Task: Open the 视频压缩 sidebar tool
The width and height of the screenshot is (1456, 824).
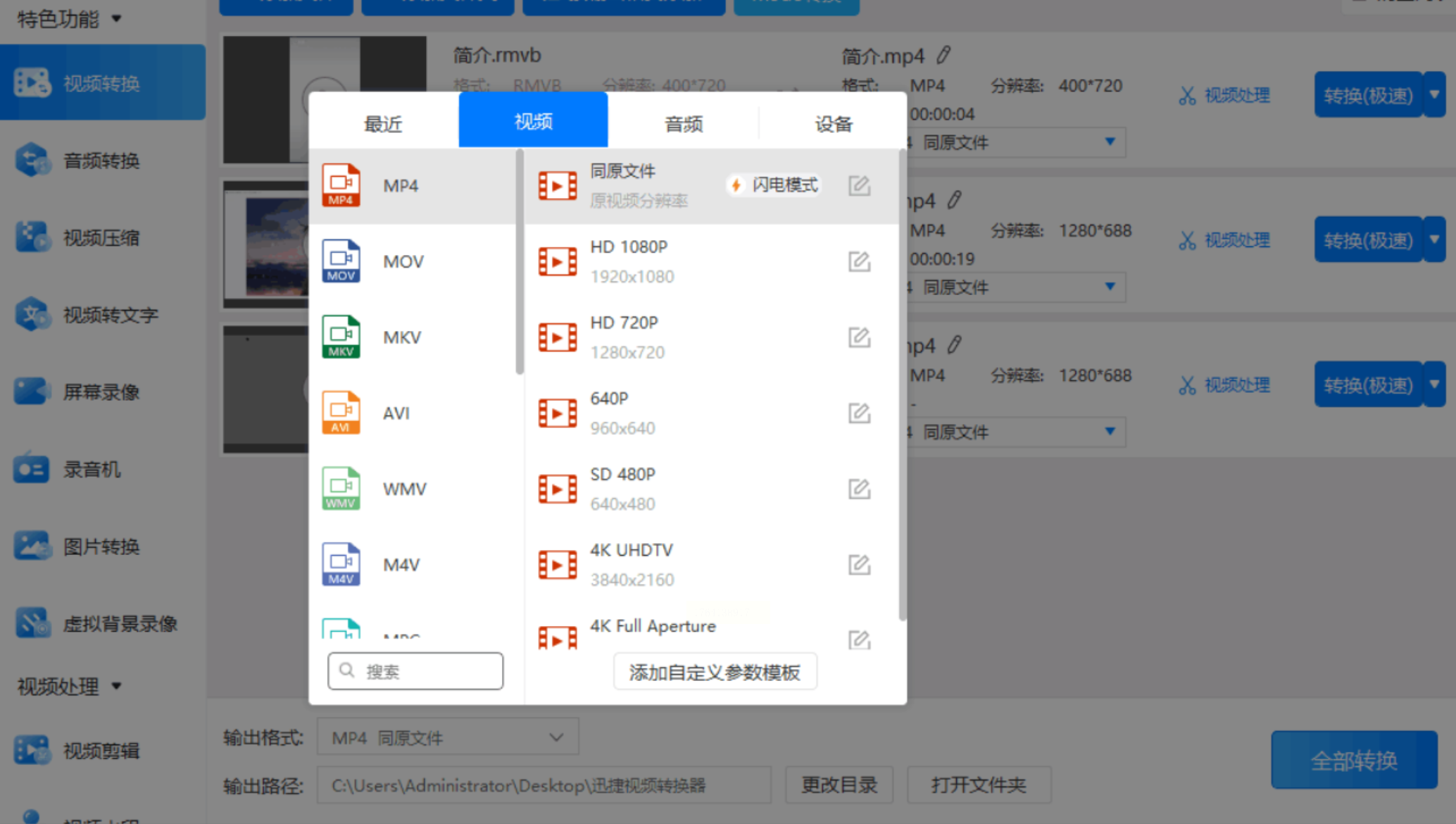Action: pos(101,238)
